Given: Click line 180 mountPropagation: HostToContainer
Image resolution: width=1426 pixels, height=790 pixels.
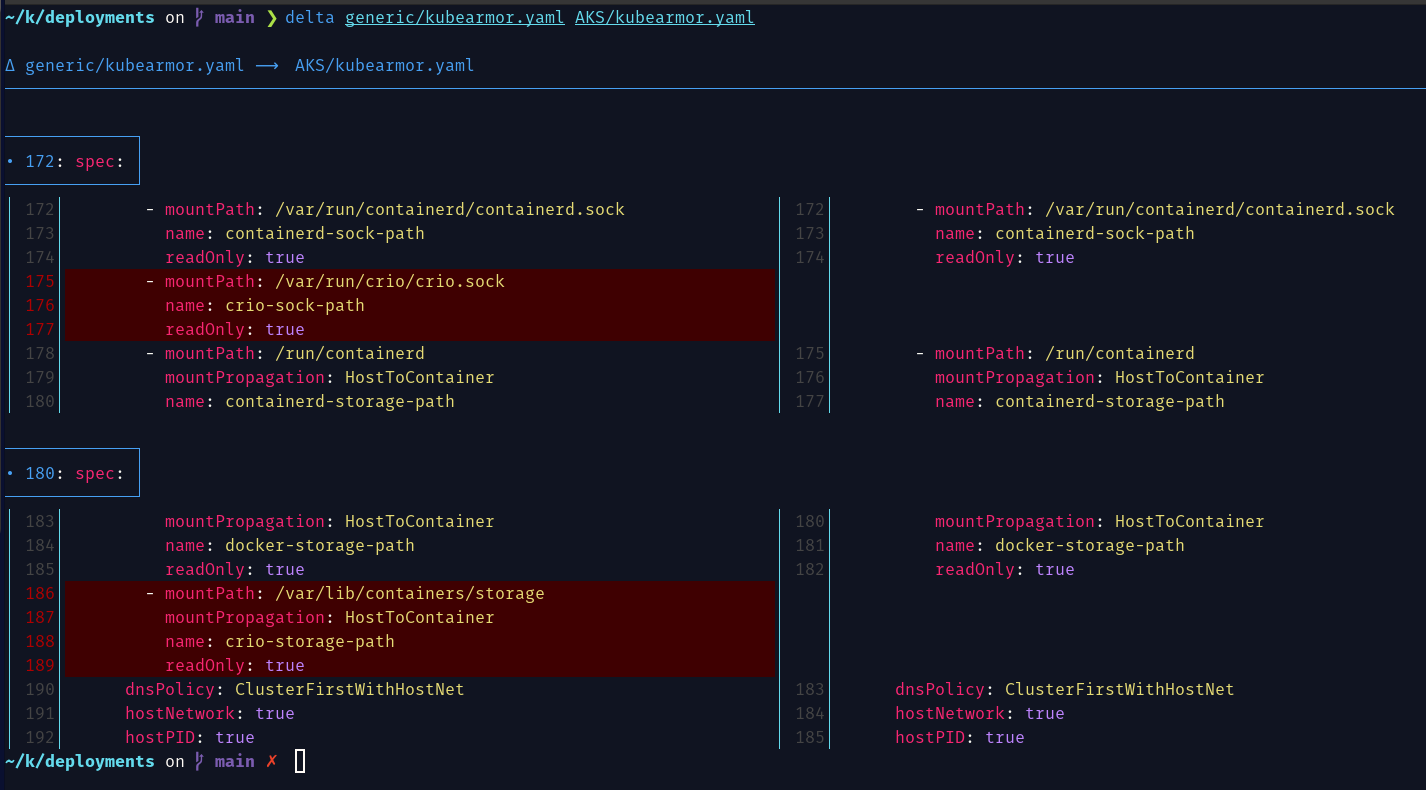Looking at the screenshot, I should (x=1100, y=522).
